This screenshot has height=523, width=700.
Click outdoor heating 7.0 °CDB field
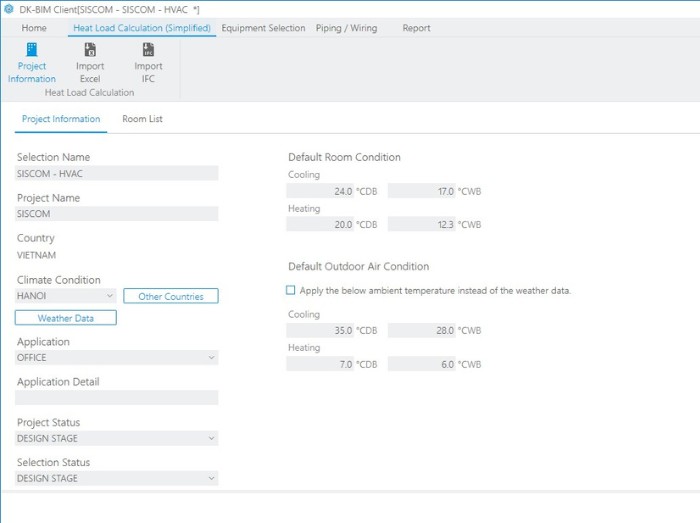click(x=320, y=364)
